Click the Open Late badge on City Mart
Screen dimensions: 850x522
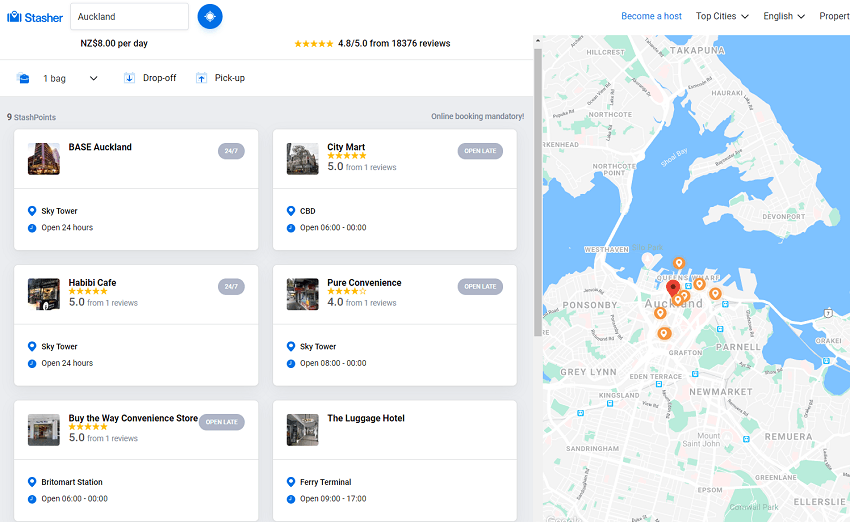(480, 151)
